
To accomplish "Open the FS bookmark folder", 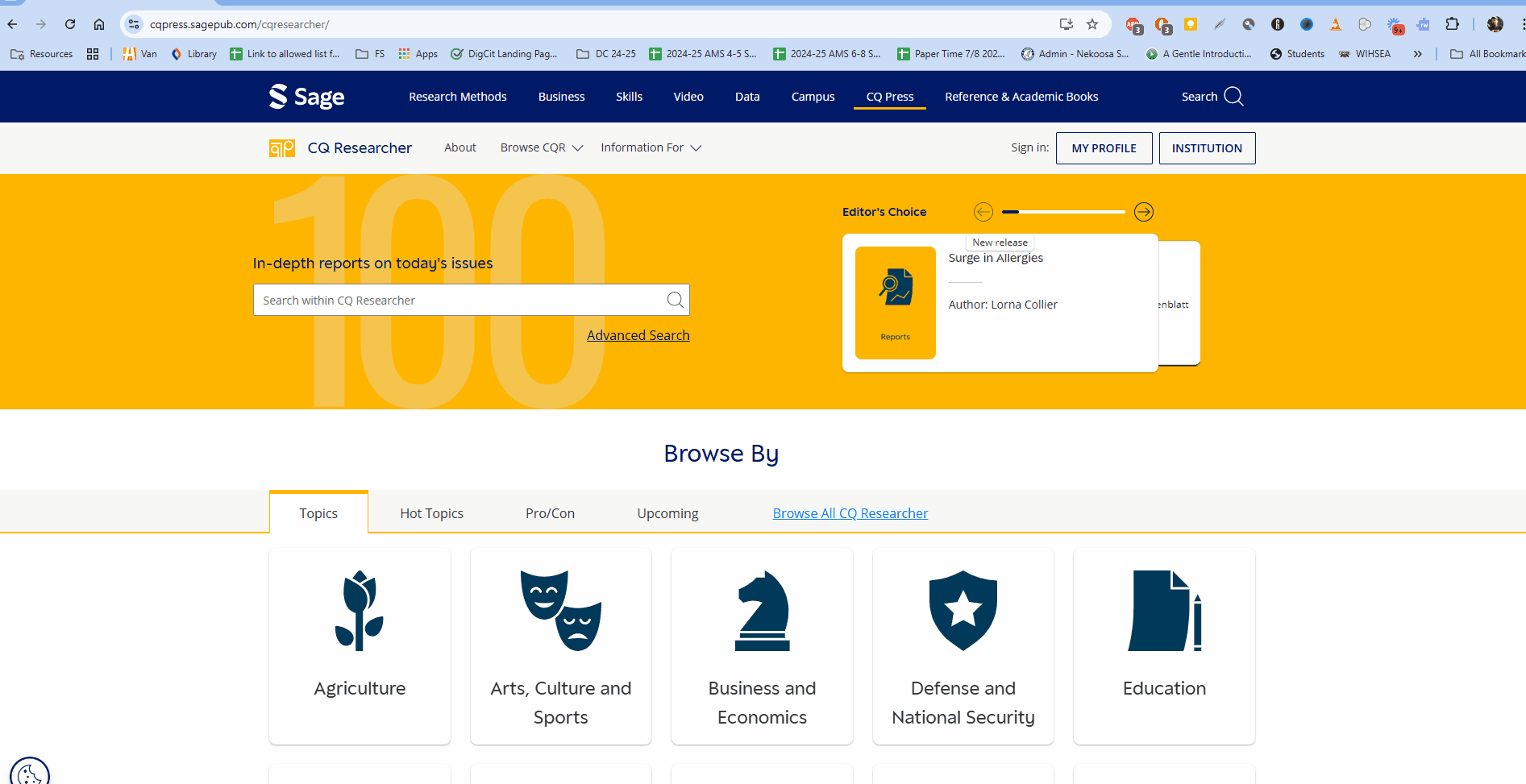I will pos(371,54).
